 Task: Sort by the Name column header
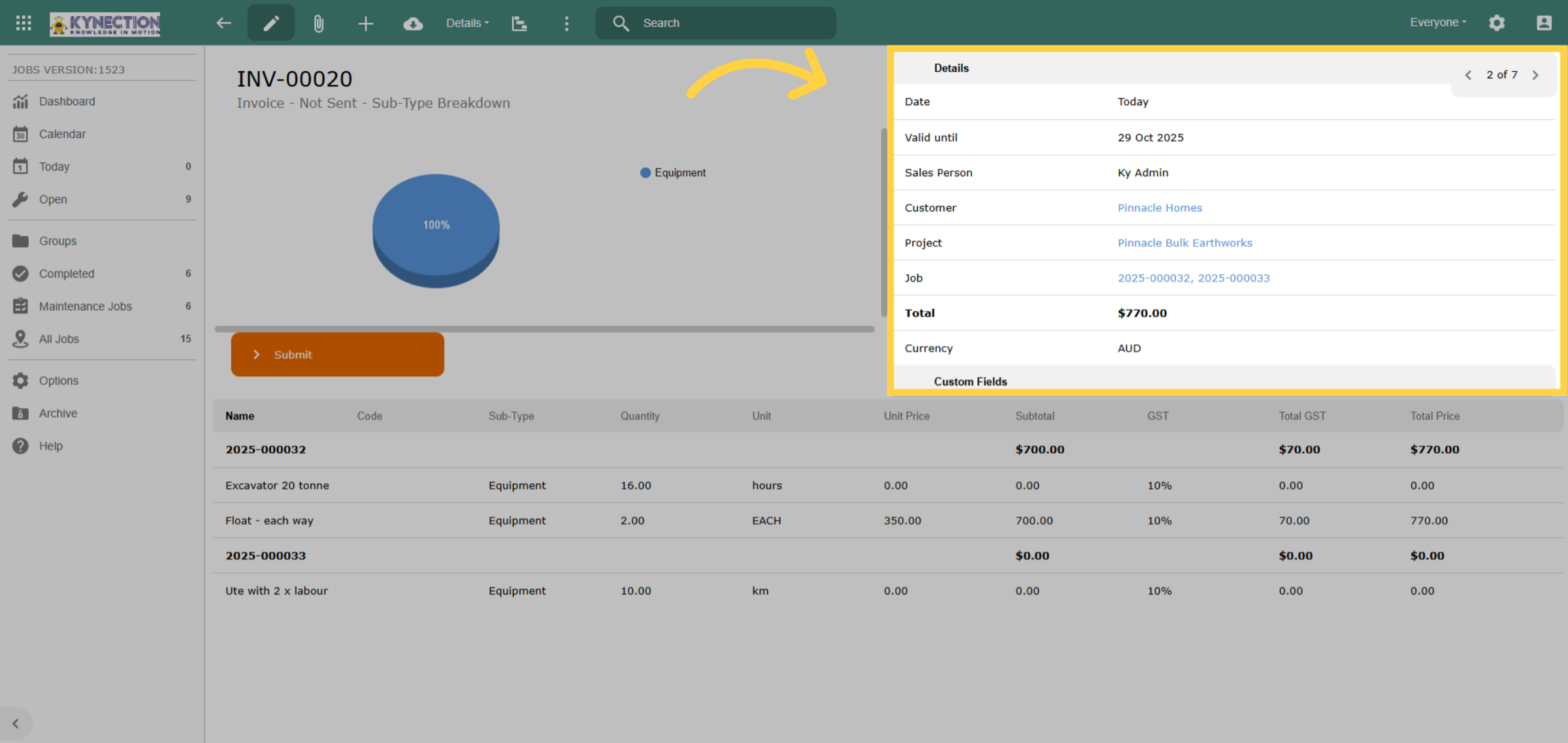pos(240,416)
